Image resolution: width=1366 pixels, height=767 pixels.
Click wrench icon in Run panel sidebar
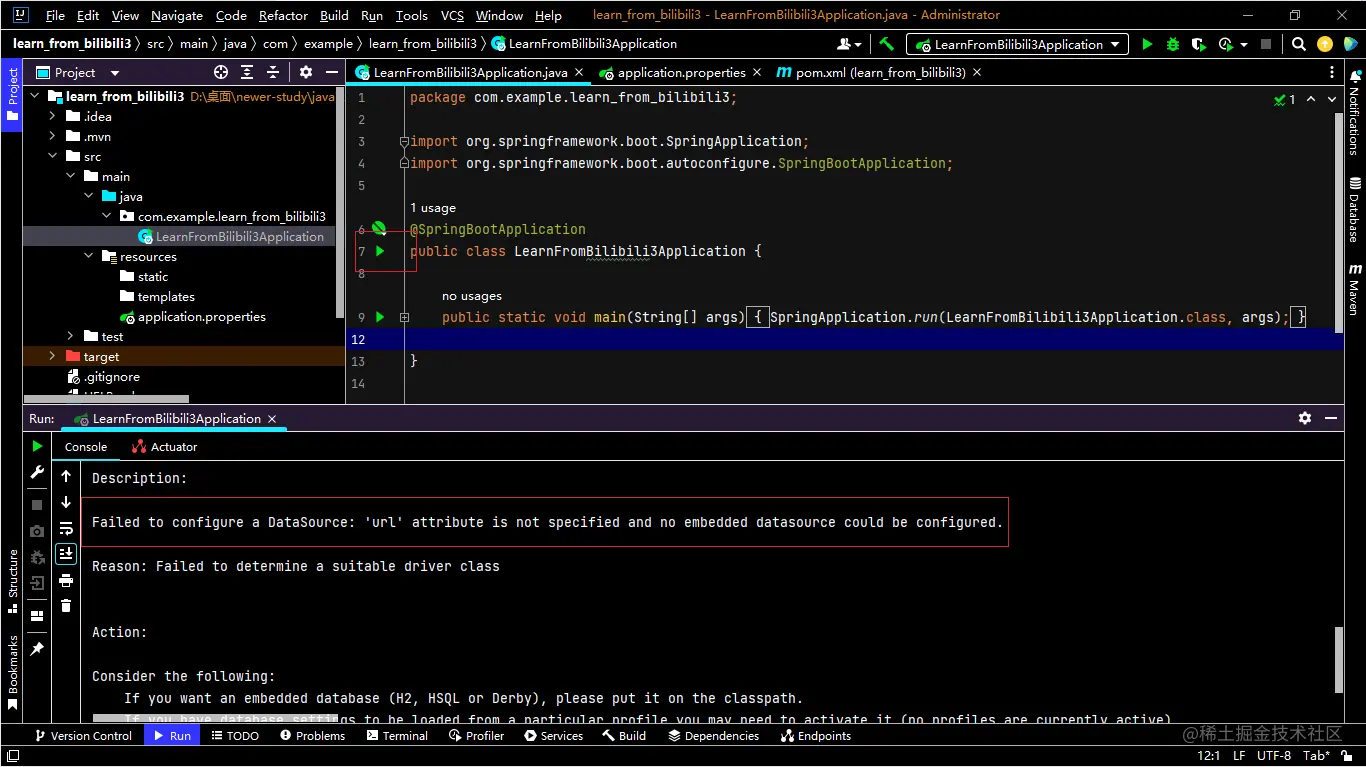37,472
